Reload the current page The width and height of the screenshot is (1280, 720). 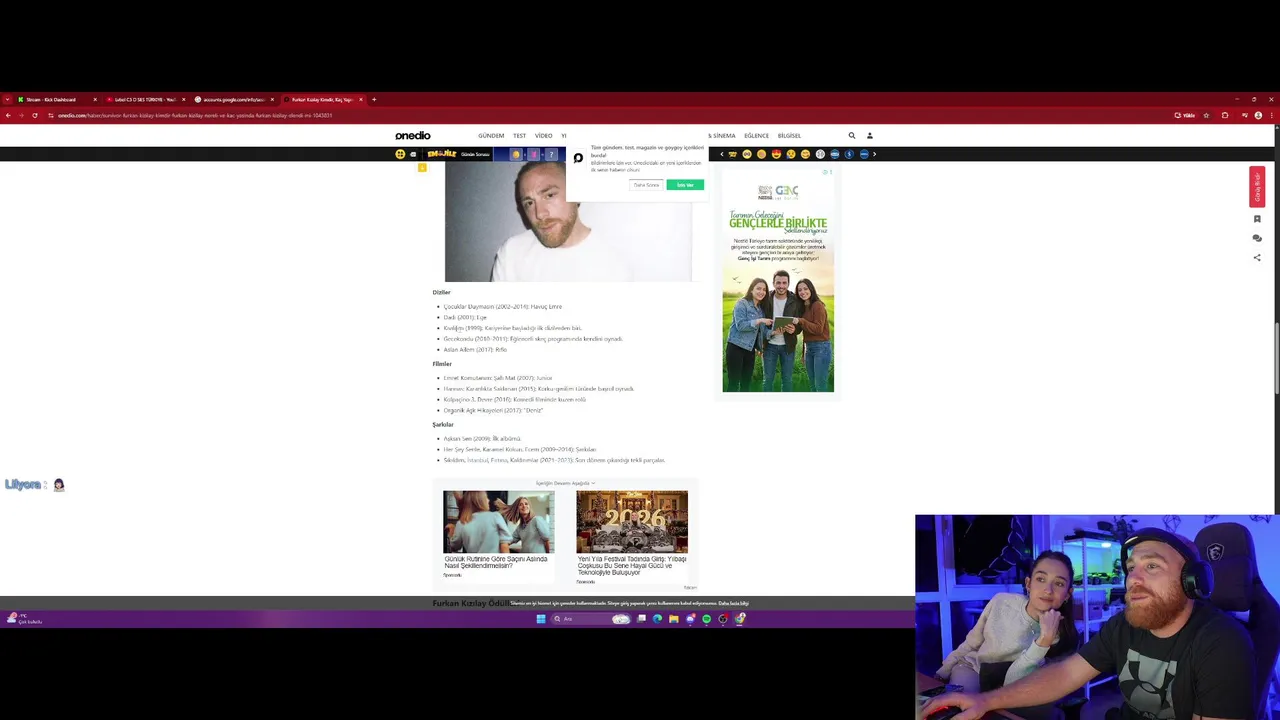pos(34,115)
